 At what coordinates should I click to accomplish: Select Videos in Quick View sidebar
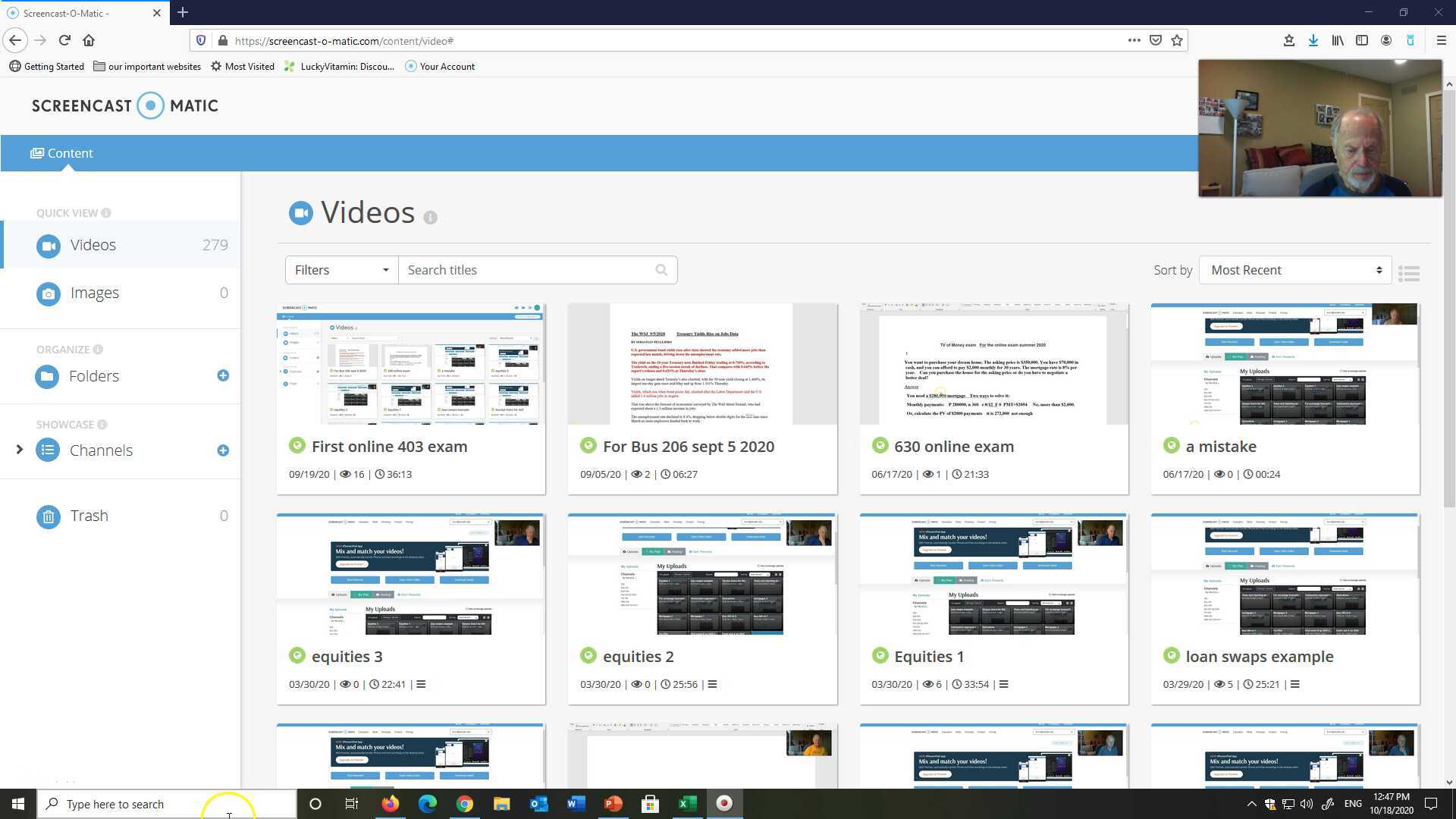click(x=93, y=245)
